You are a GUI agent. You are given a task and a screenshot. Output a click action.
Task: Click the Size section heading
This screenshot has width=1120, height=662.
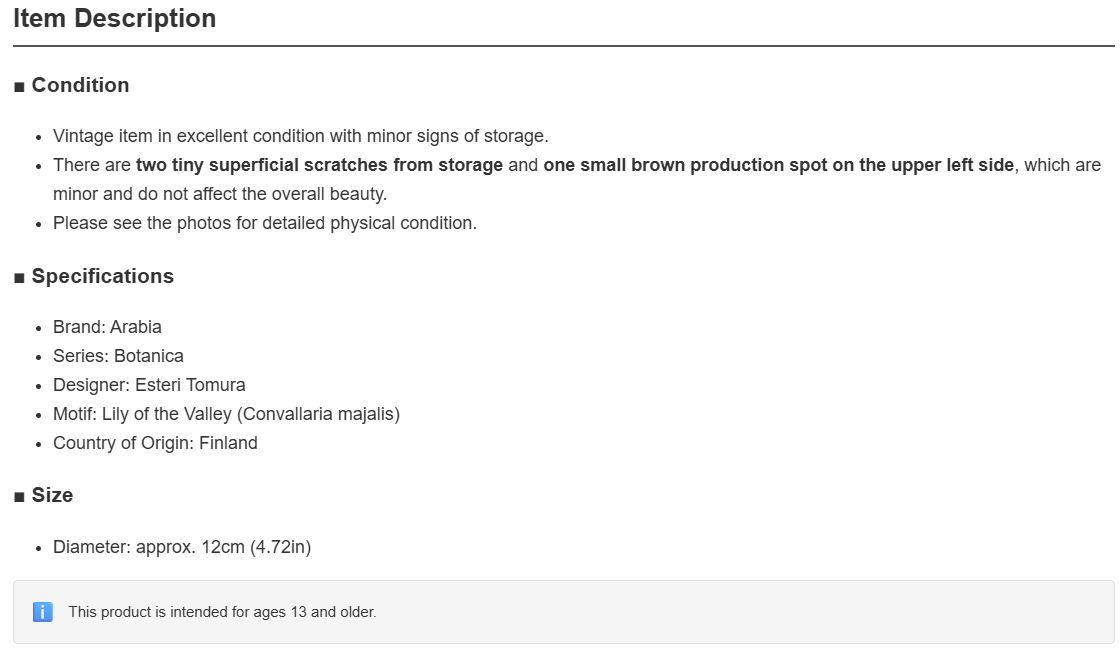[52, 496]
